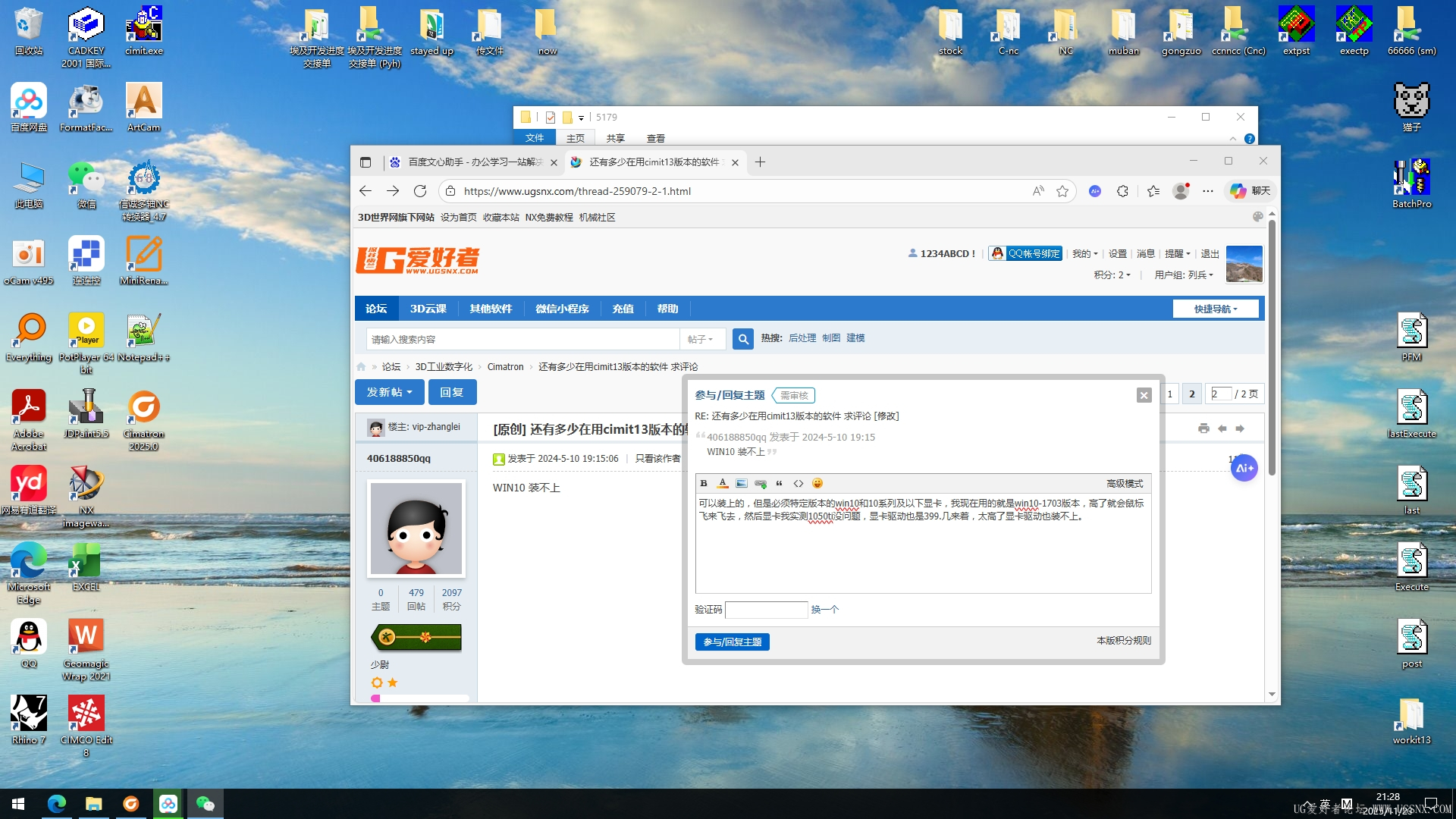Click the verification code input field

click(767, 610)
